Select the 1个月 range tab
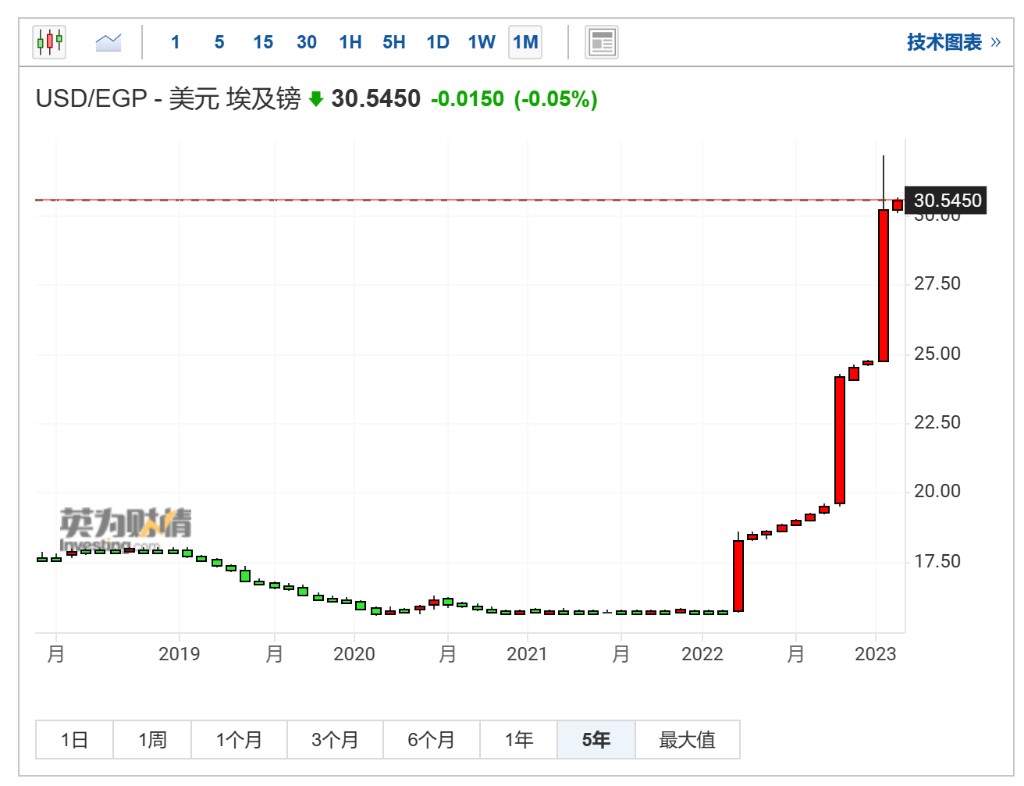 pos(239,740)
